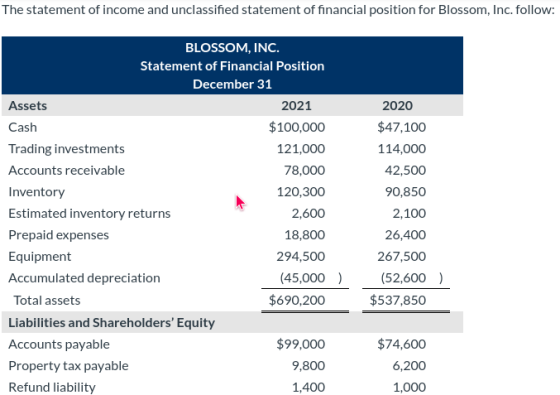Click the Total assets $690,200 figure

point(297,300)
